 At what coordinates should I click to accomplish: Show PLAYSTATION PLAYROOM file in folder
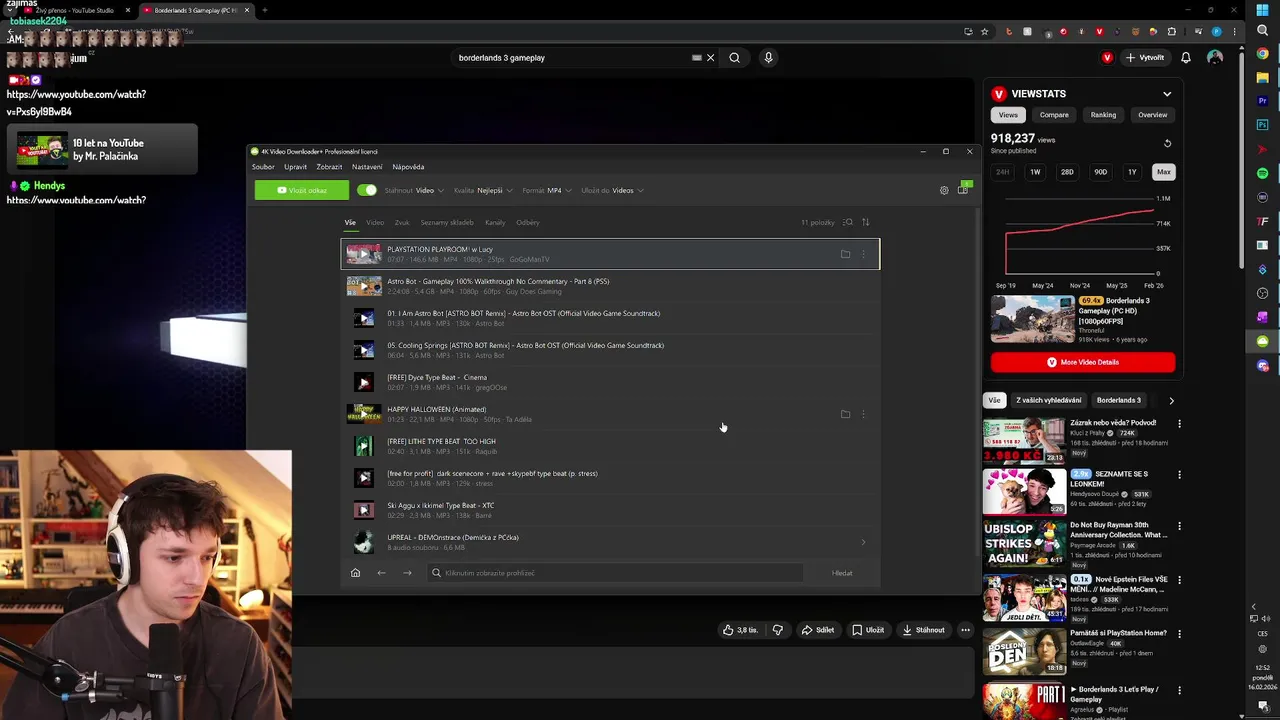click(x=845, y=254)
